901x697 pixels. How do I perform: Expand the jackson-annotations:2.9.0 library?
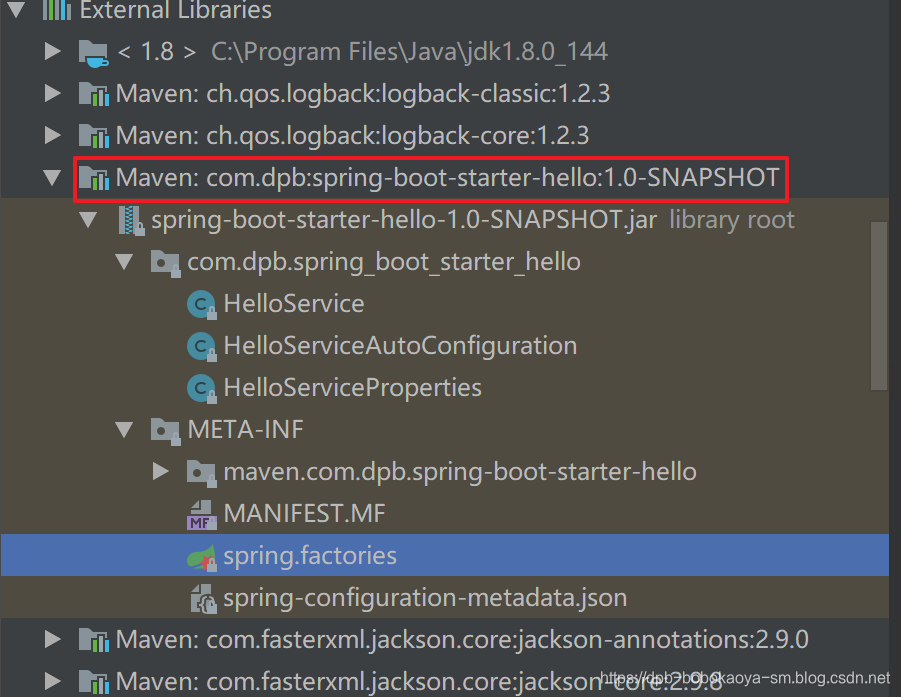(53, 639)
